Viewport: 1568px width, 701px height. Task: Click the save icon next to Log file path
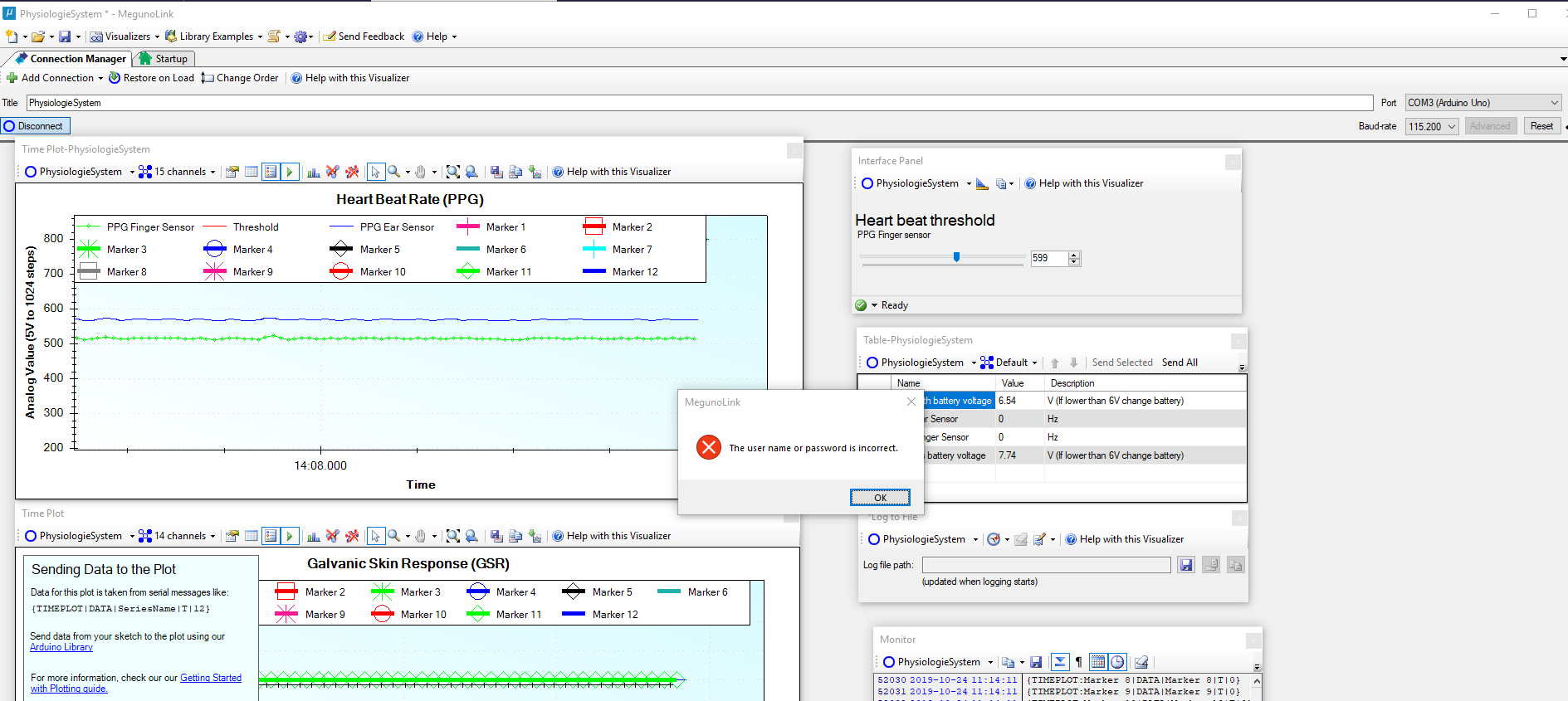pos(1186,565)
